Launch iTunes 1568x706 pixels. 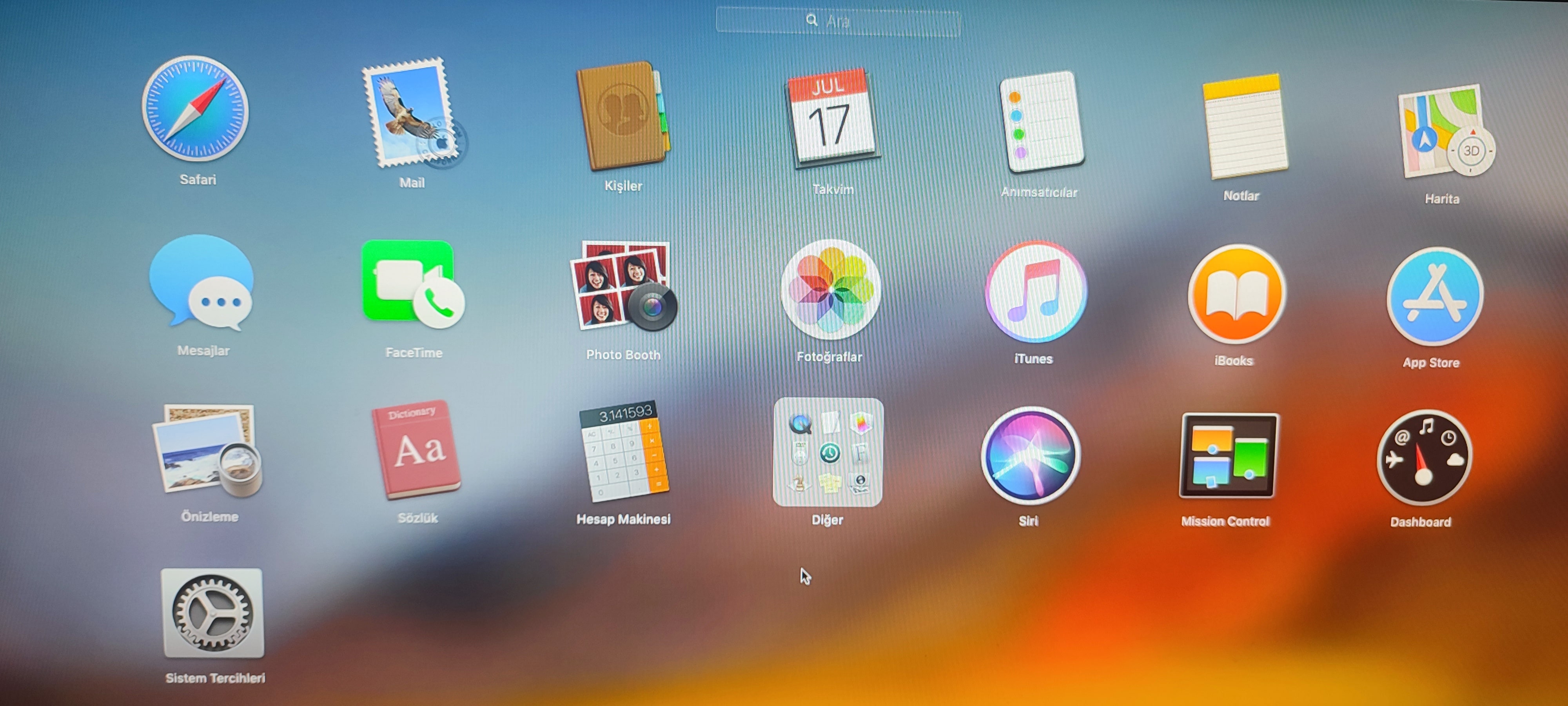tap(1035, 292)
